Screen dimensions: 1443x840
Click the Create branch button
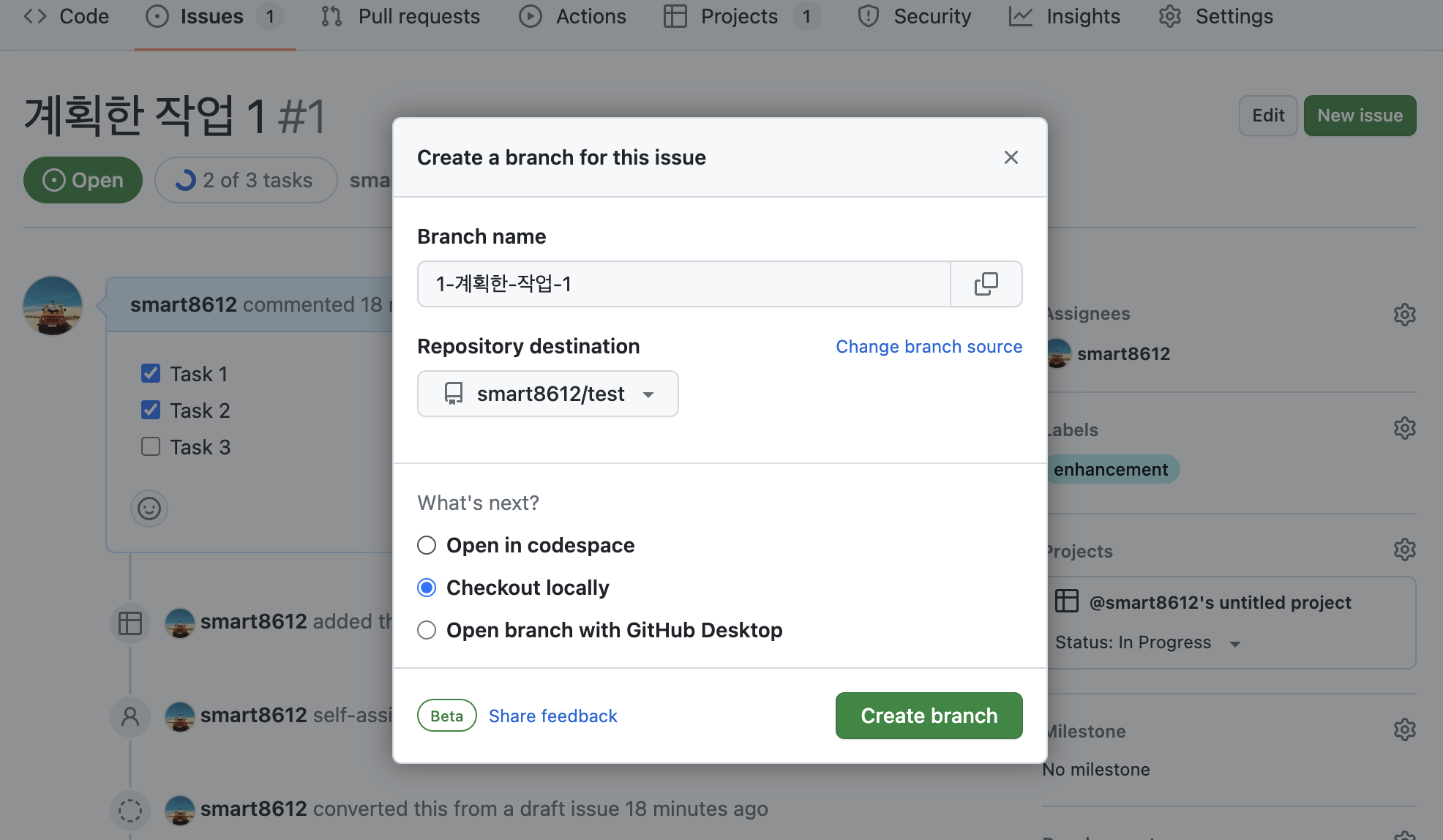[929, 716]
